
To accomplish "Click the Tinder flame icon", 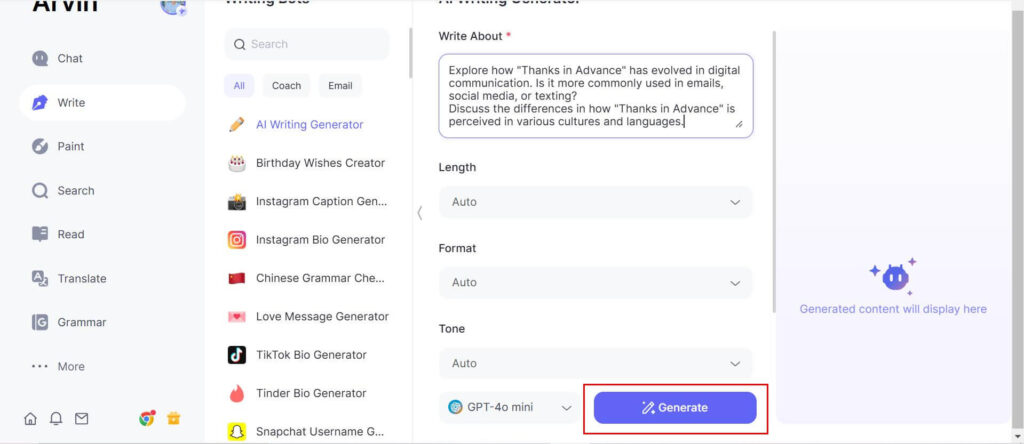I will (x=236, y=394).
